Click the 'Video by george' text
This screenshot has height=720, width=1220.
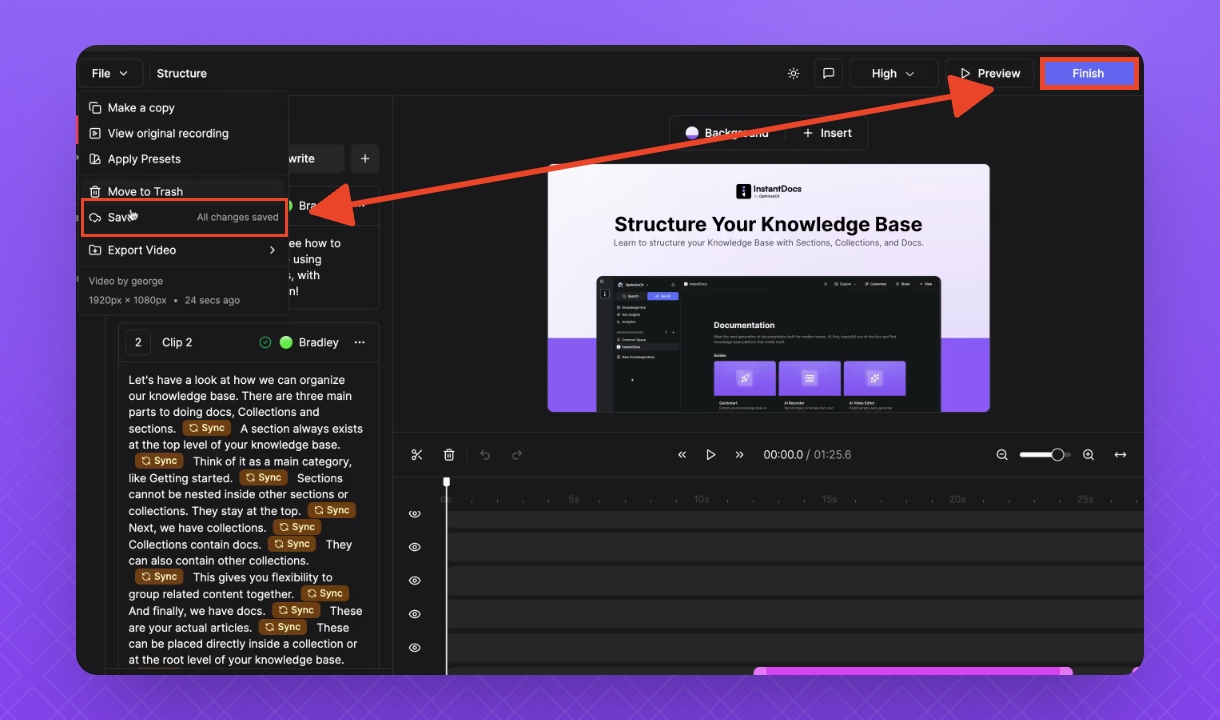[x=126, y=281]
